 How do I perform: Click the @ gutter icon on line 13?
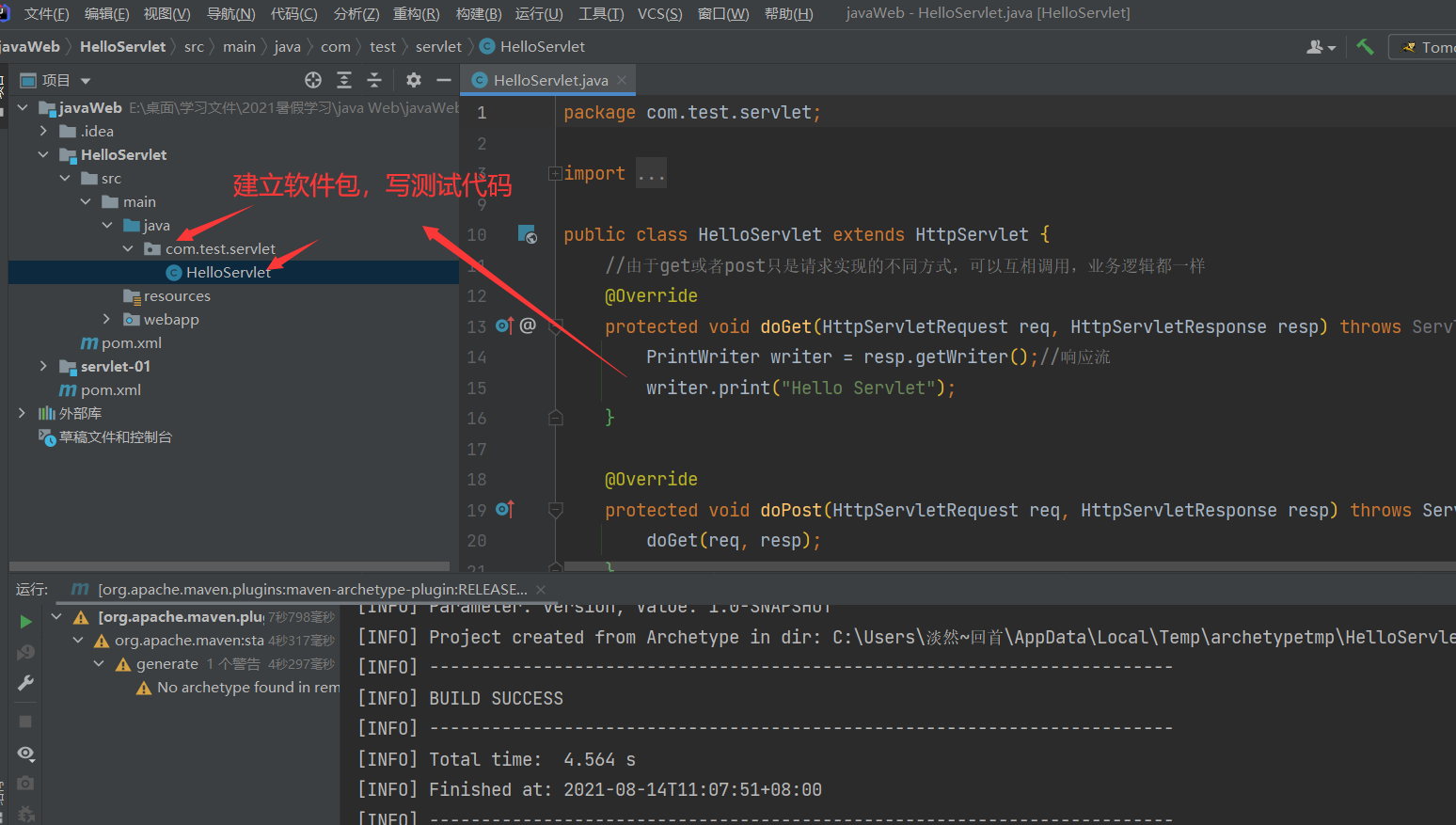coord(528,325)
